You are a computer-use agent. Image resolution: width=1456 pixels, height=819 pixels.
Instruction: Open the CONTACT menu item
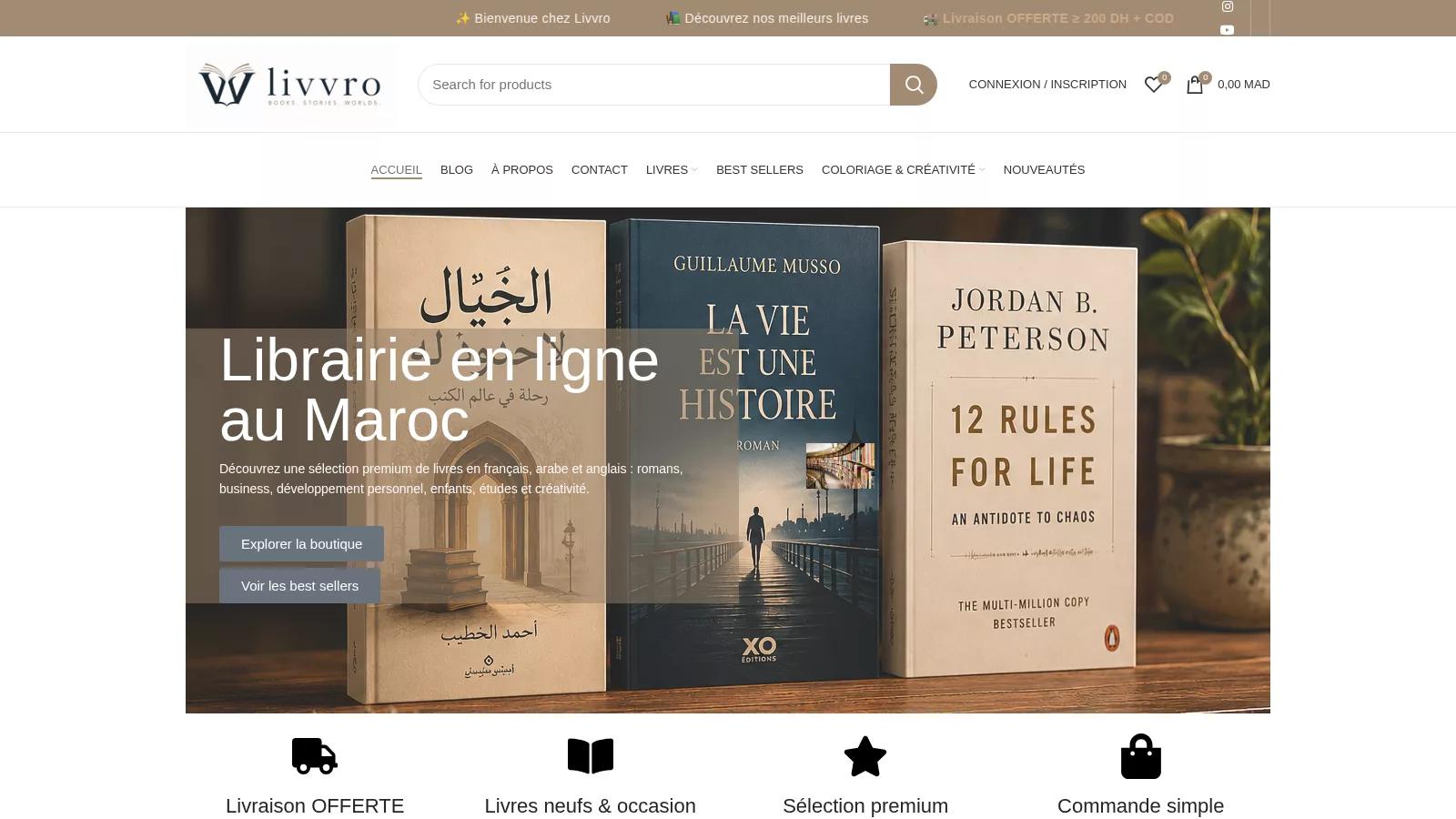click(600, 170)
